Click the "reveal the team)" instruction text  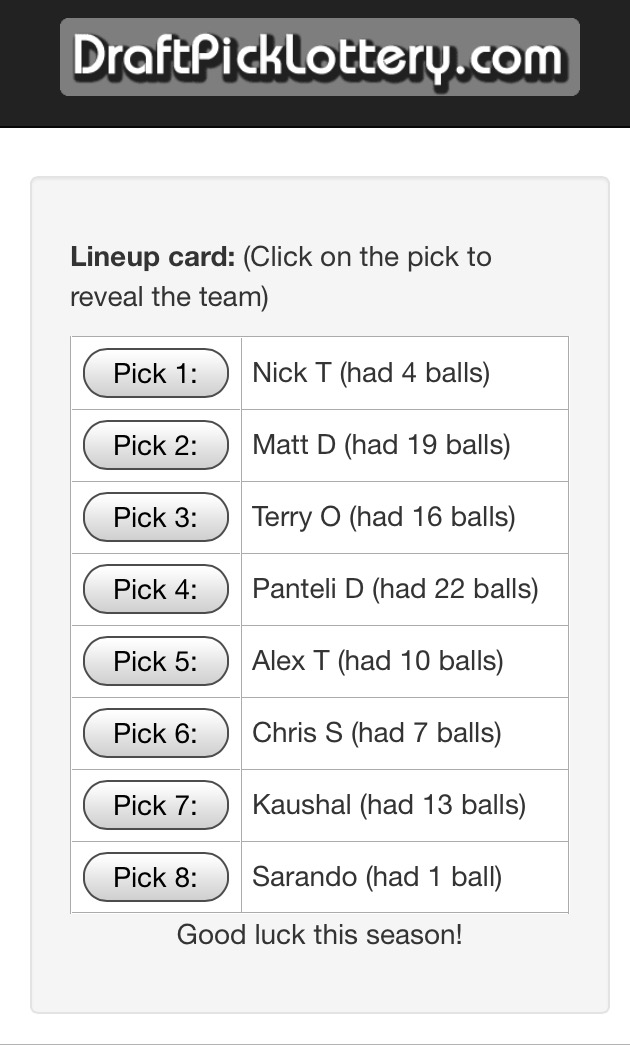pyautogui.click(x=169, y=297)
